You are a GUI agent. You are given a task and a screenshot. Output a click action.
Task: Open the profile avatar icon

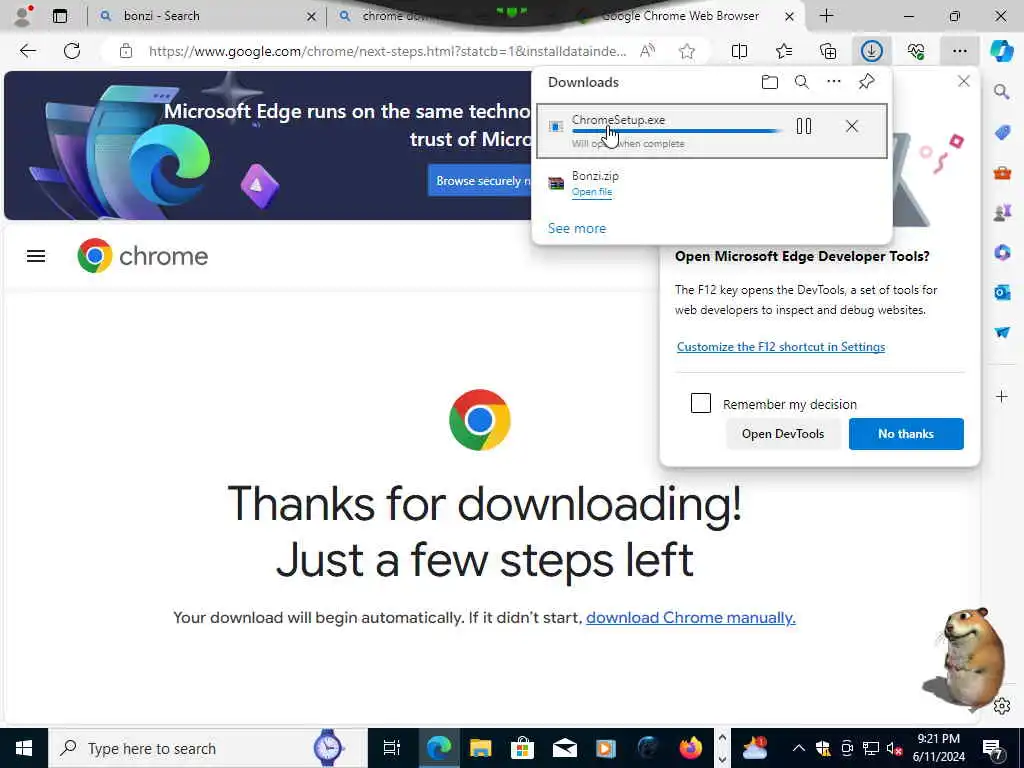22,16
